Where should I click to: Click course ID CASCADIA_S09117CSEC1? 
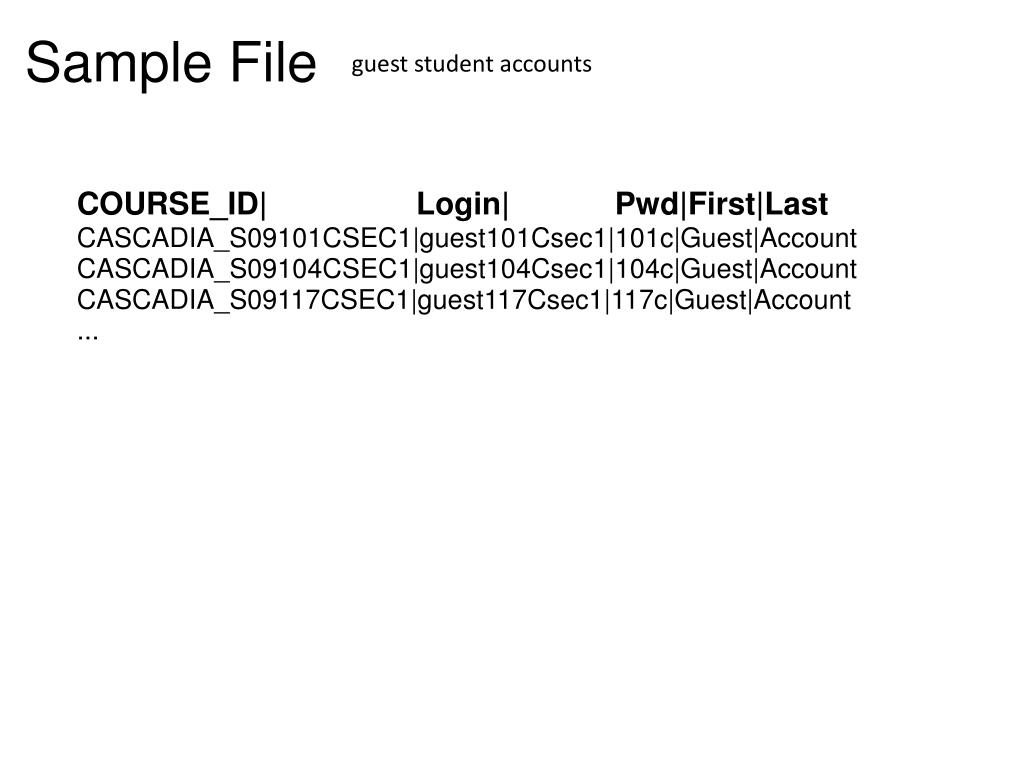[x=242, y=300]
